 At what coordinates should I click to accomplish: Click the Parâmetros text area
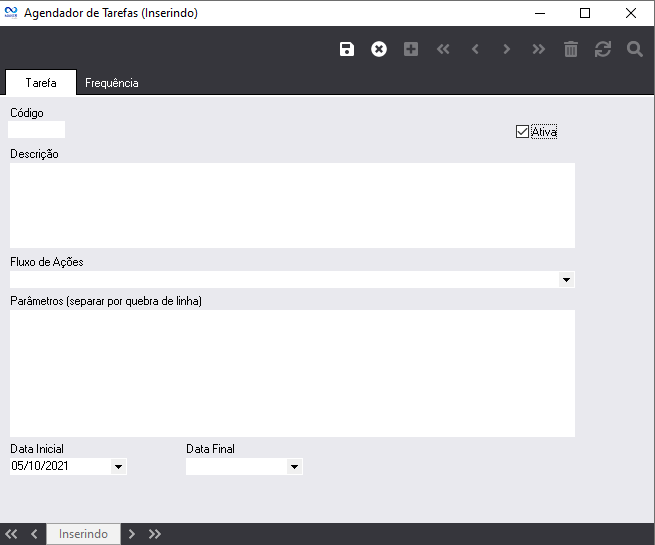click(292, 373)
